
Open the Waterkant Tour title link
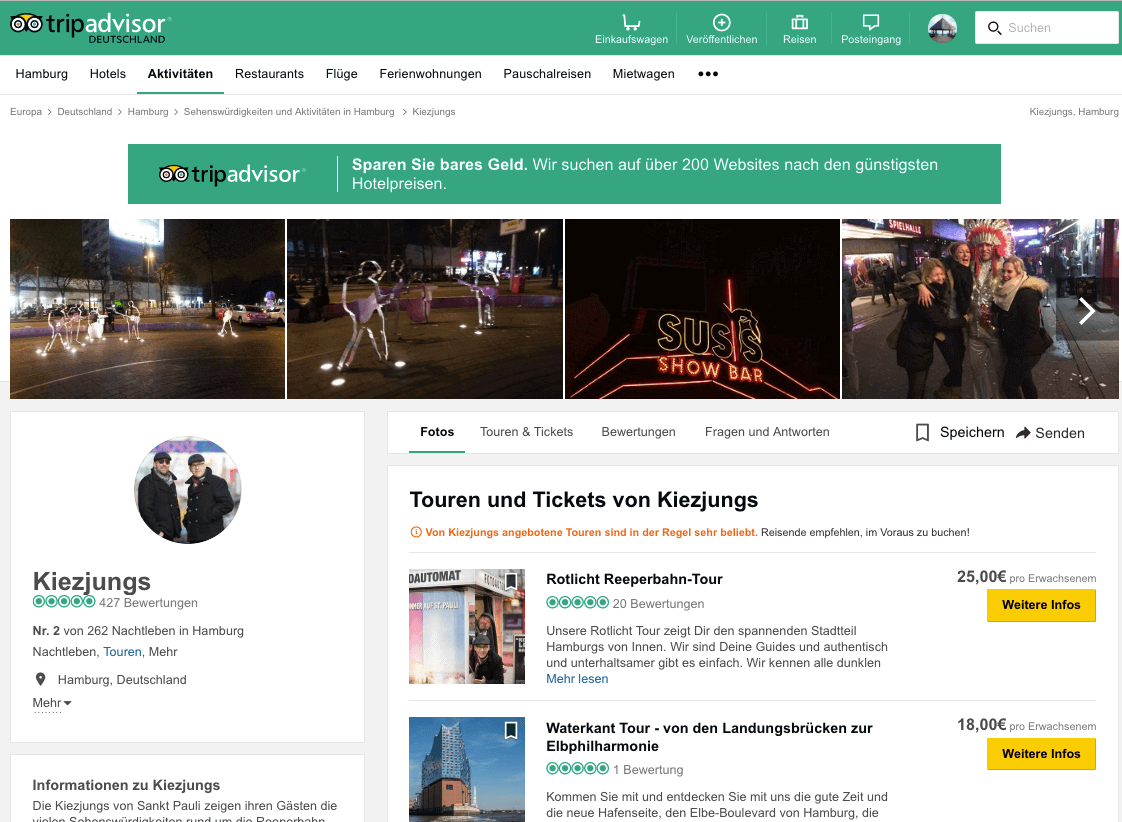click(x=709, y=737)
